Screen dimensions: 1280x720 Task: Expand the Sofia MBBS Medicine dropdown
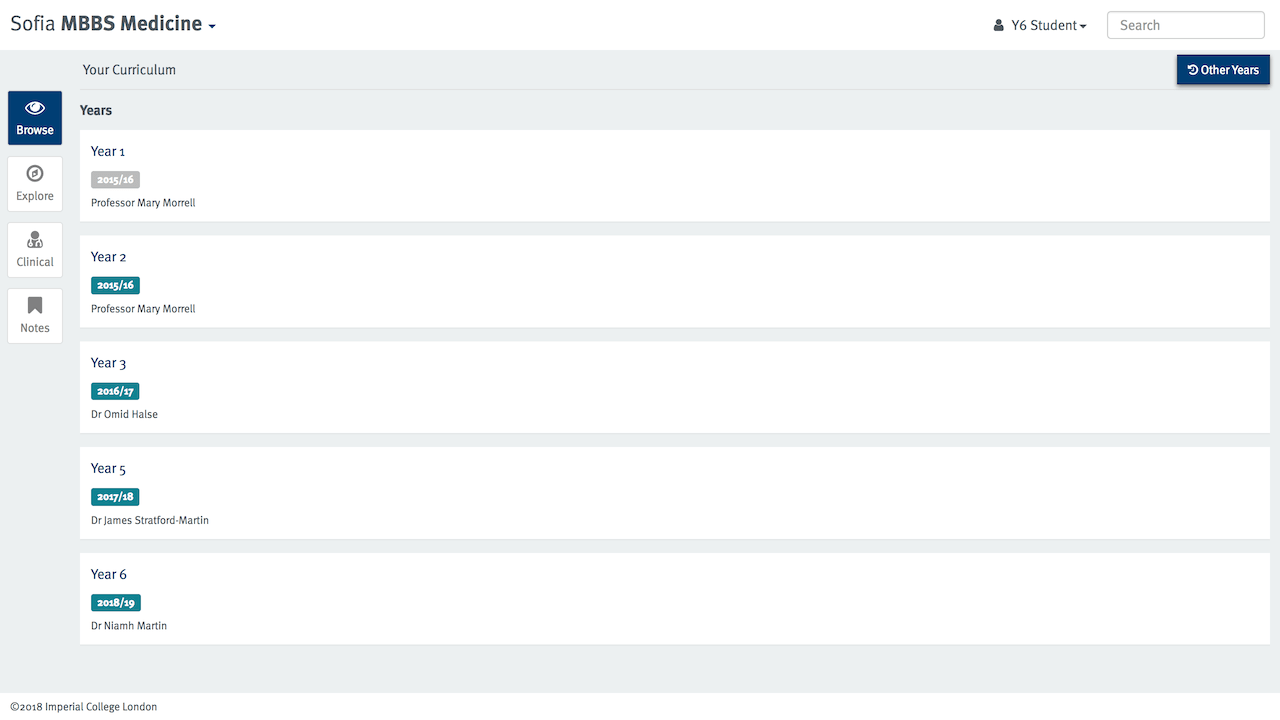(113, 24)
